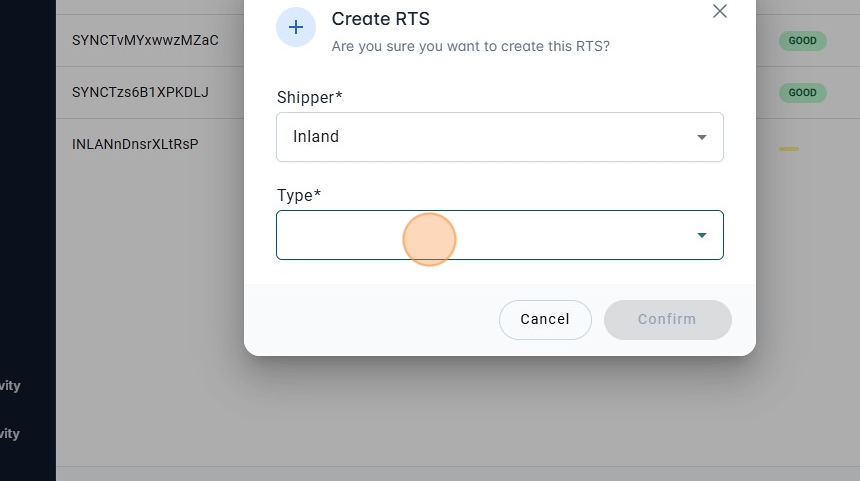Viewport: 860px width, 481px height.
Task: Select the SYNCTvMYxwwzMZaC row
Action: coord(145,41)
